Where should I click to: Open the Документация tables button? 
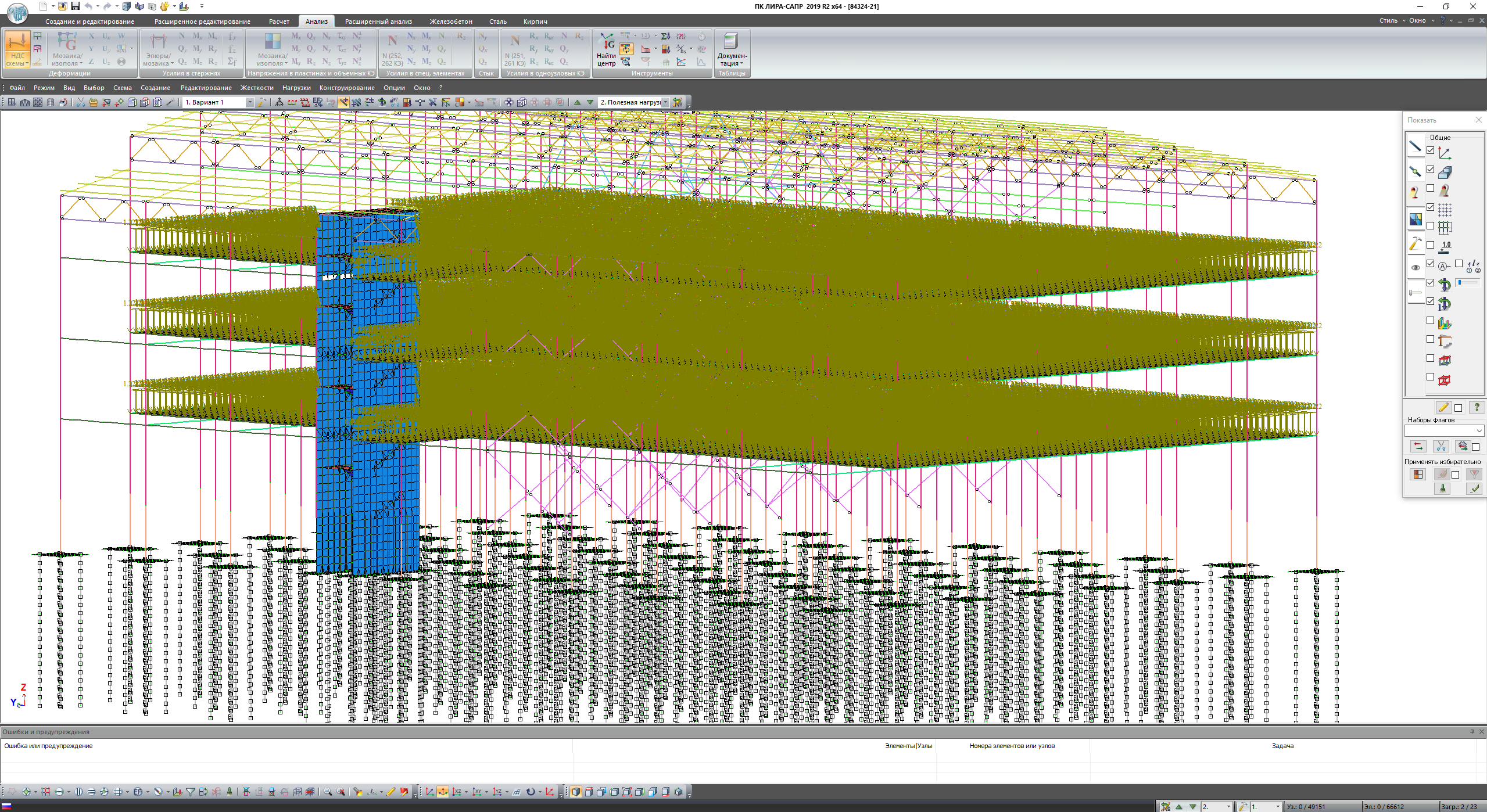[731, 49]
